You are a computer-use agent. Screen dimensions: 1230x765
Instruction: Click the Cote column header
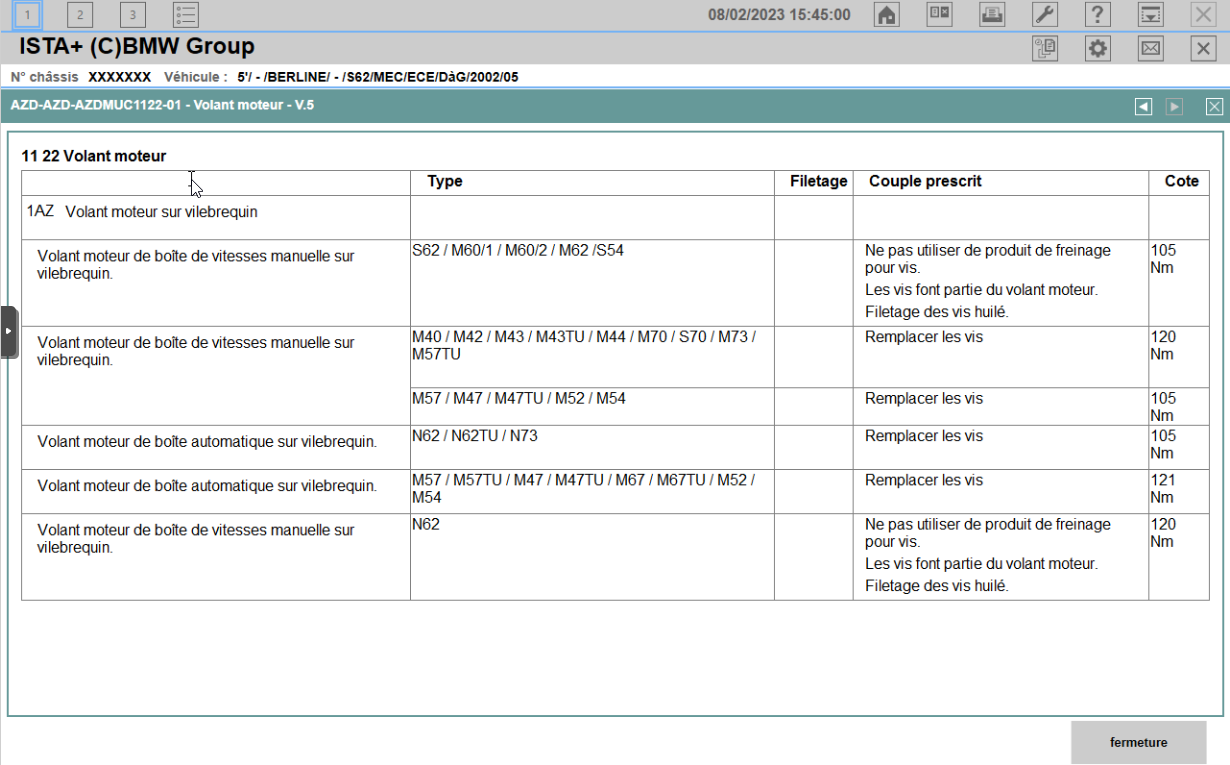(1181, 181)
